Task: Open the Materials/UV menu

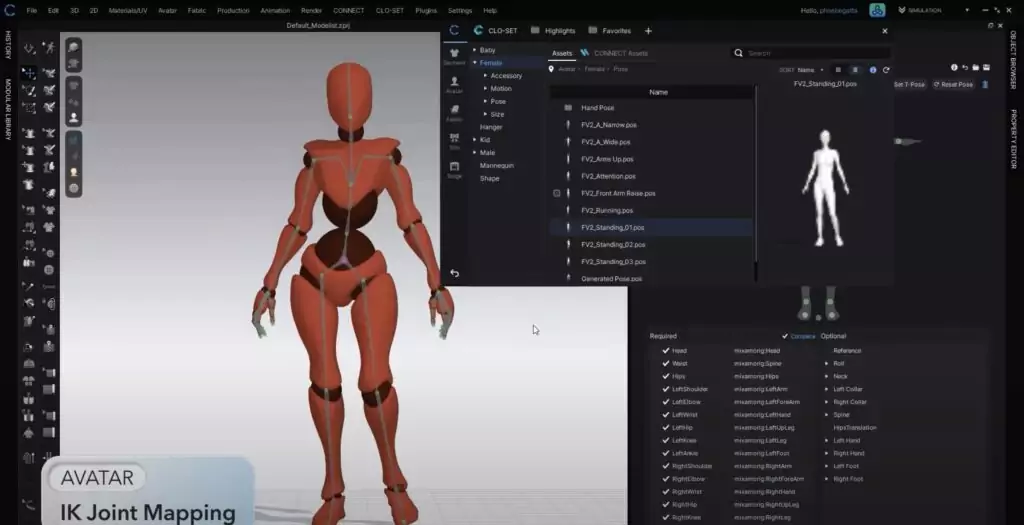Action: (x=128, y=10)
